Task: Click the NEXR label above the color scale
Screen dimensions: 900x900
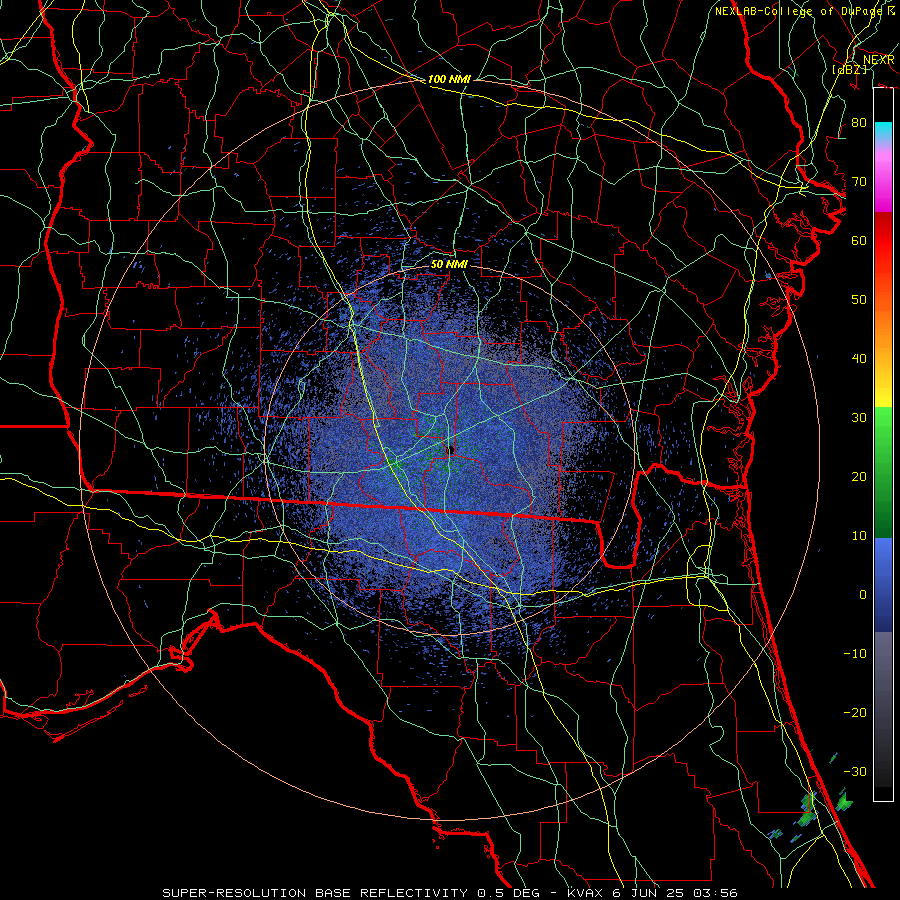Action: (x=878, y=60)
